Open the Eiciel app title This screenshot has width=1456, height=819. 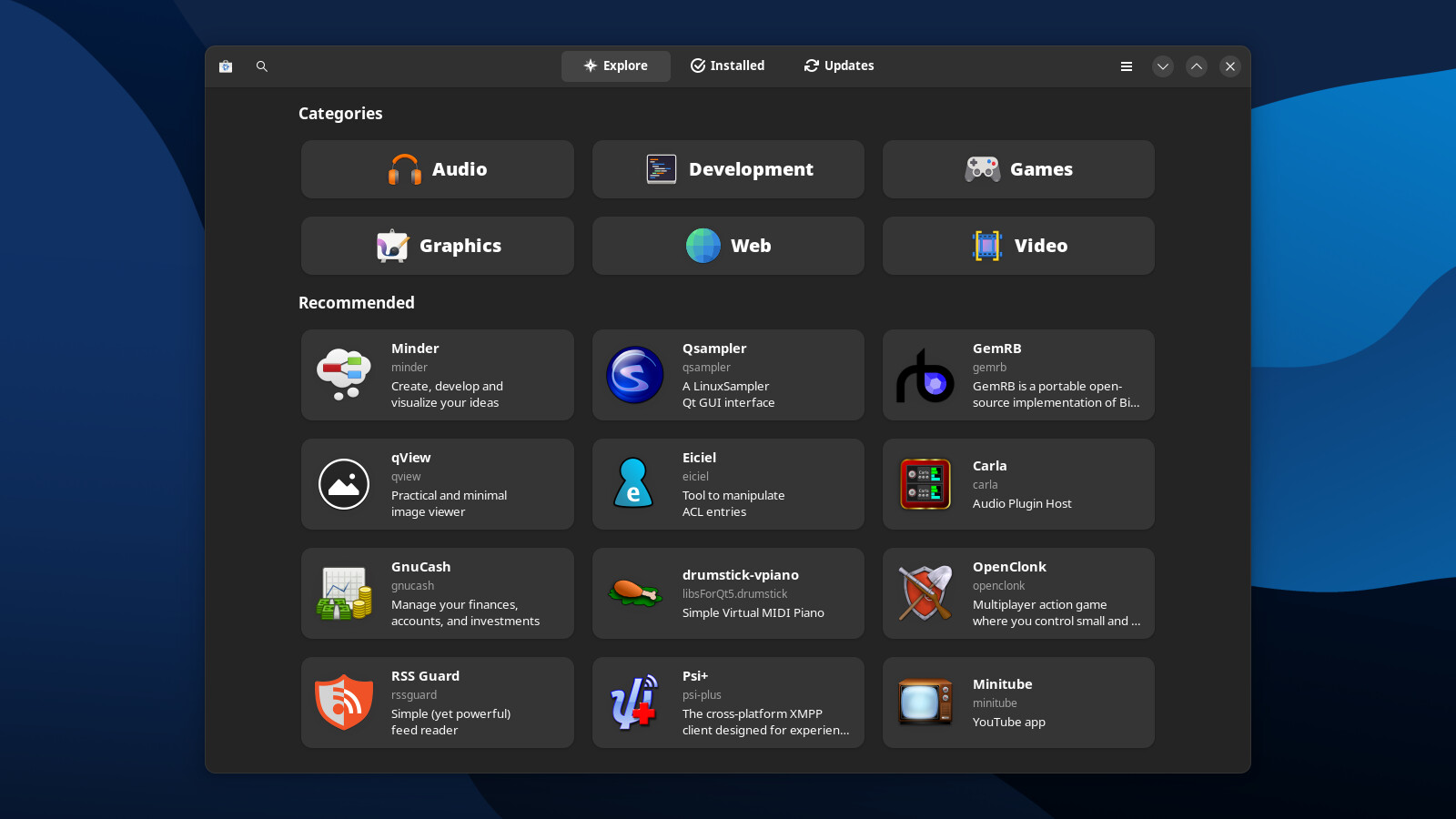click(x=699, y=458)
